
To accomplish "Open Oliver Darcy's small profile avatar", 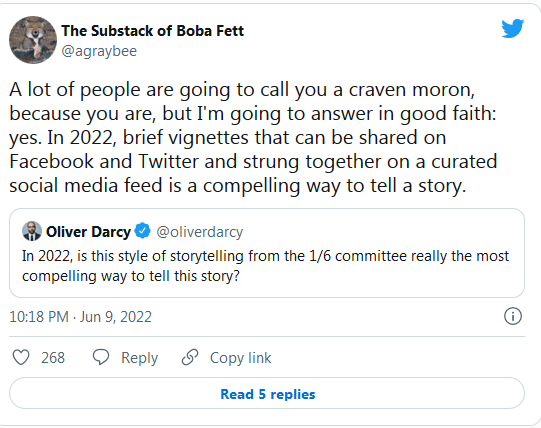I will (32, 231).
